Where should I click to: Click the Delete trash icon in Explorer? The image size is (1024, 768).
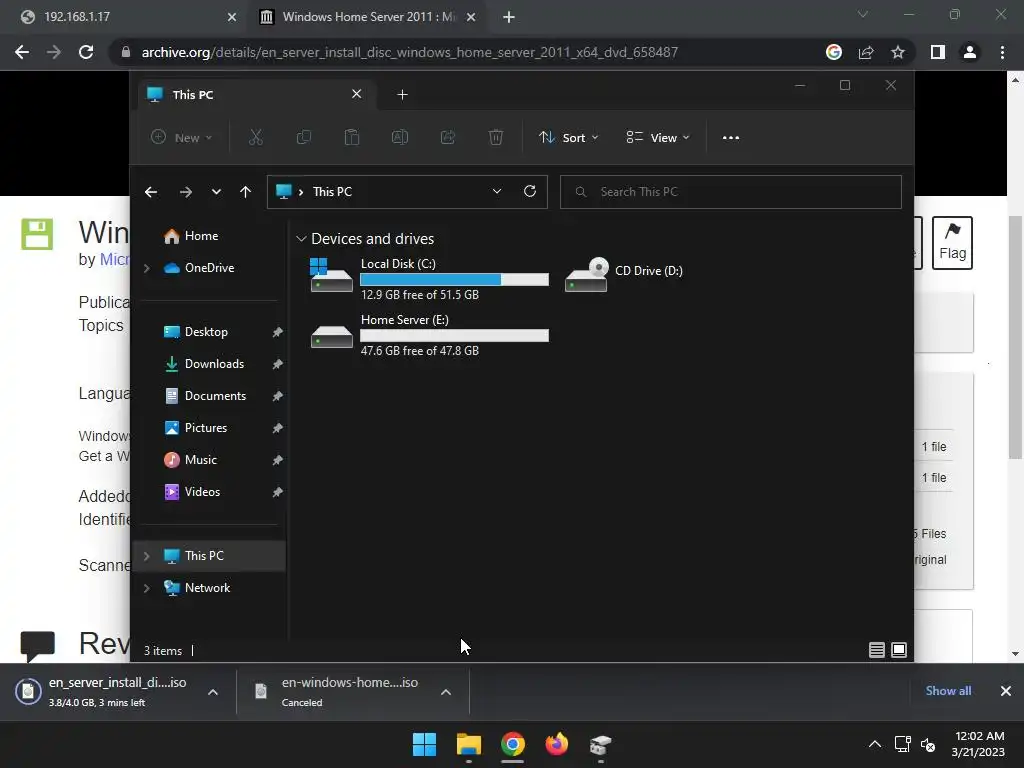pyautogui.click(x=496, y=137)
